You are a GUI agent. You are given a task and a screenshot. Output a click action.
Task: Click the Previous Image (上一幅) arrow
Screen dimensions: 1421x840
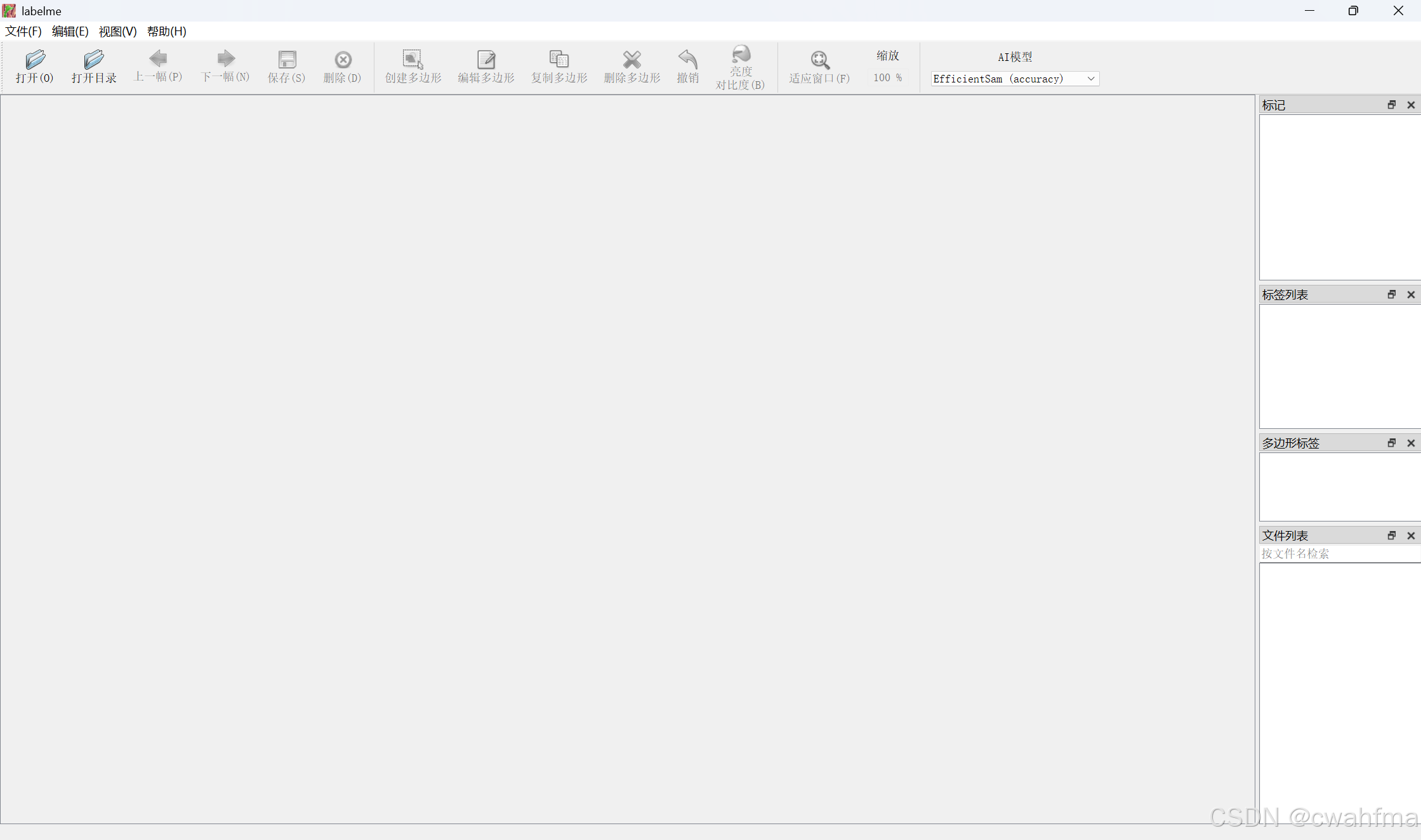[158, 59]
